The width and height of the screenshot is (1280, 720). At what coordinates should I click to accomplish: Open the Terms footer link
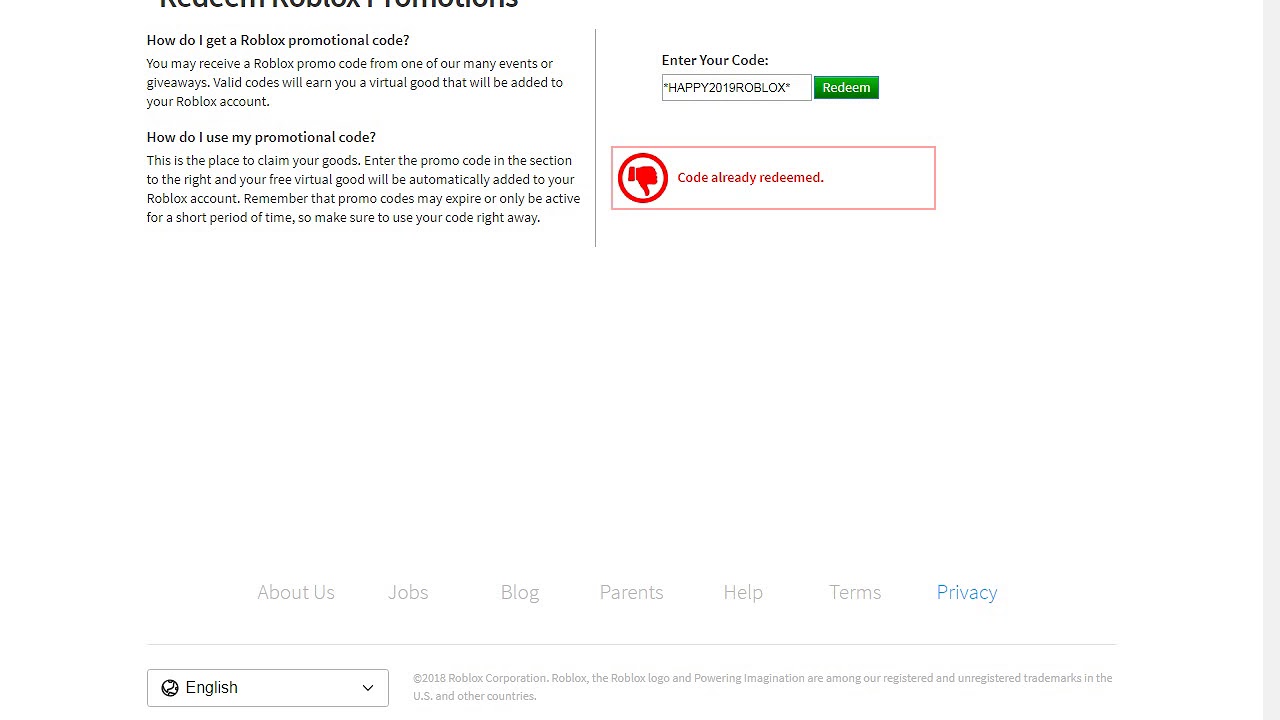click(855, 592)
